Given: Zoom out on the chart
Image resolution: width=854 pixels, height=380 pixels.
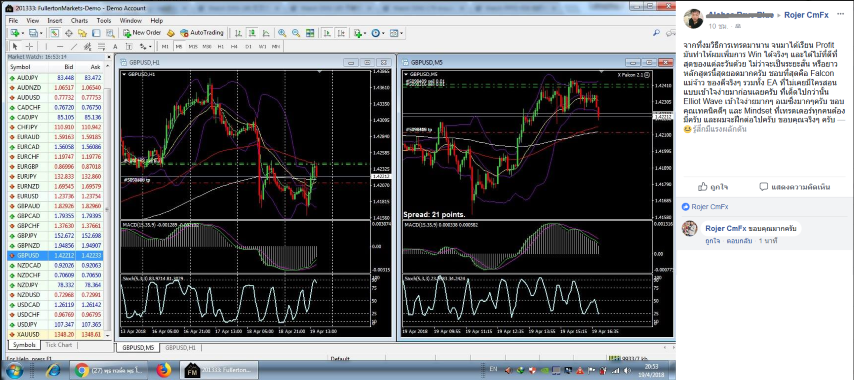Looking at the screenshot, I should [x=296, y=33].
